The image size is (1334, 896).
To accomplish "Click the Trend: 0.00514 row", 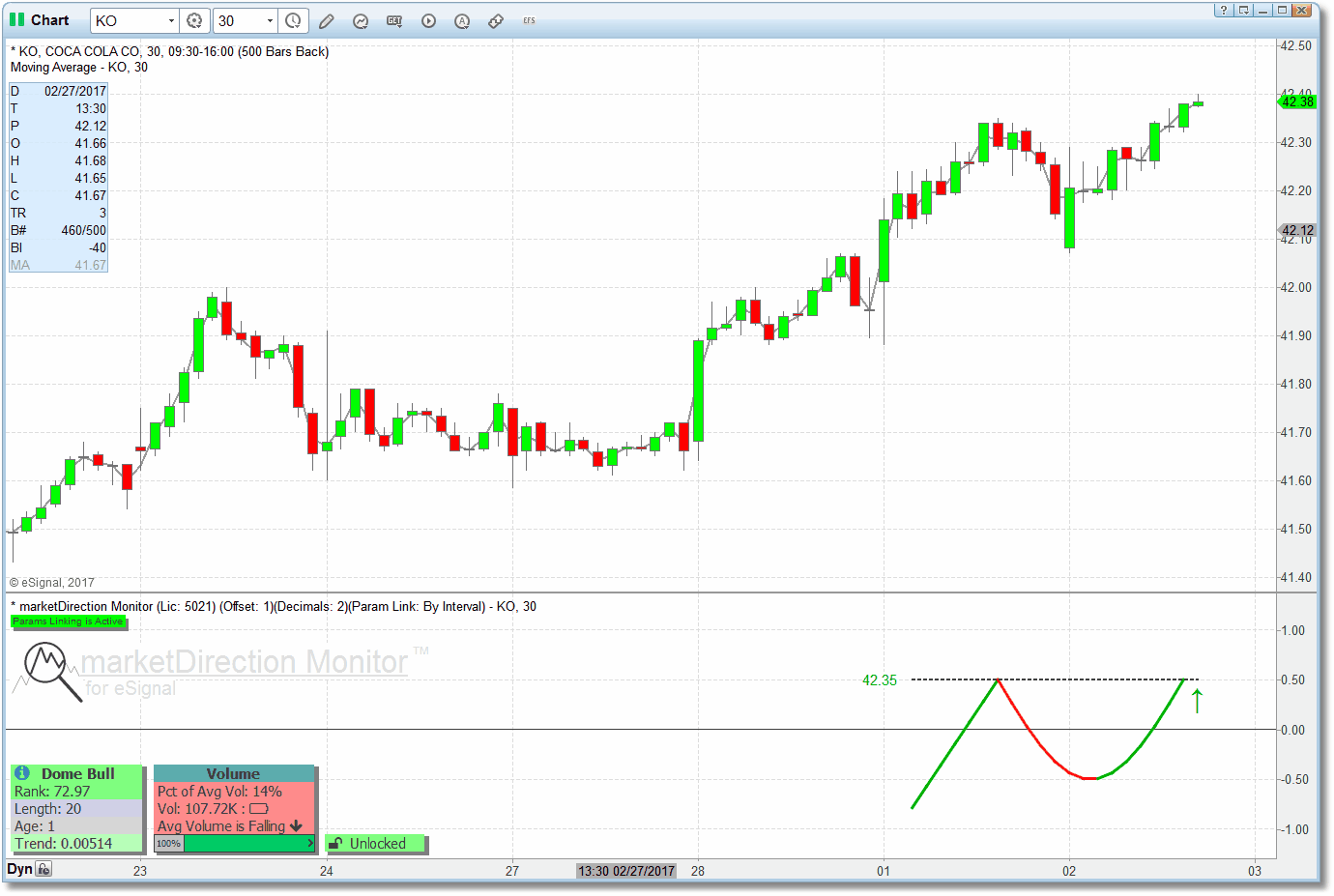I will (x=77, y=844).
